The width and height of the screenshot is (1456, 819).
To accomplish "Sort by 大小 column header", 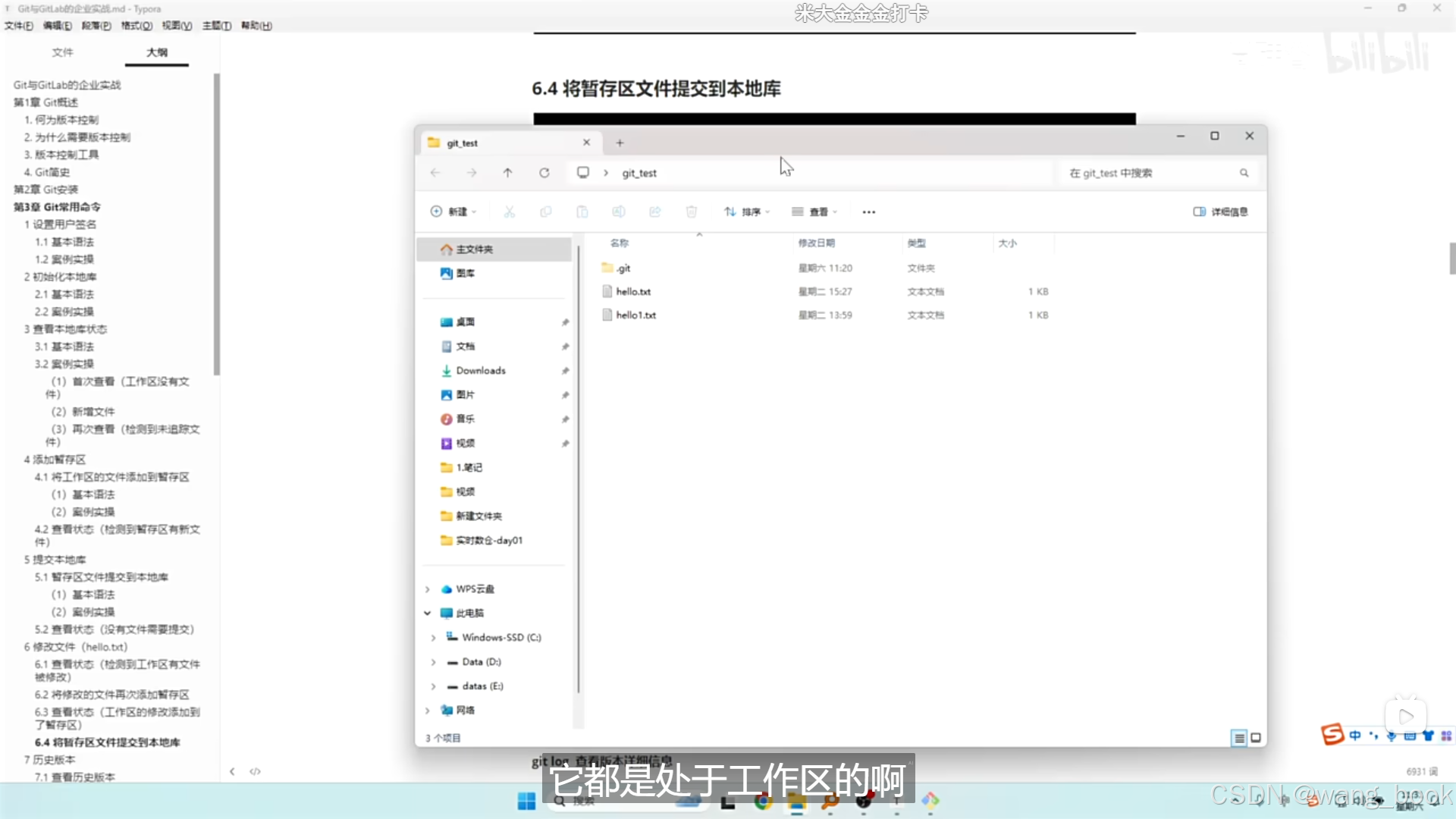I will pyautogui.click(x=1008, y=243).
